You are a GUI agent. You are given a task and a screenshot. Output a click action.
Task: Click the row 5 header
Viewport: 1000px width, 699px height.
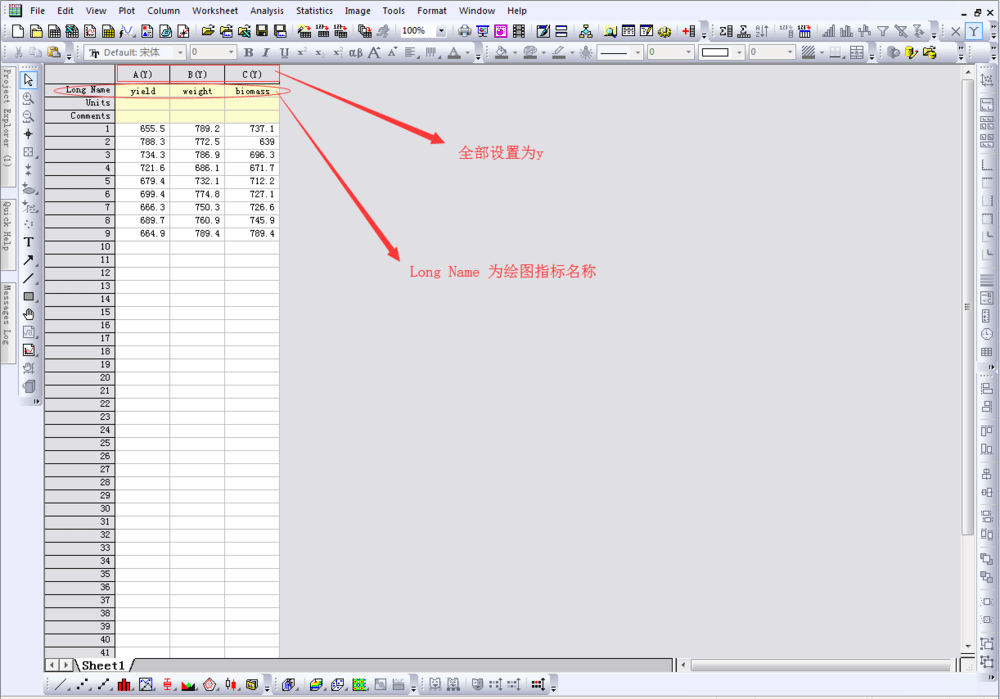click(80, 181)
